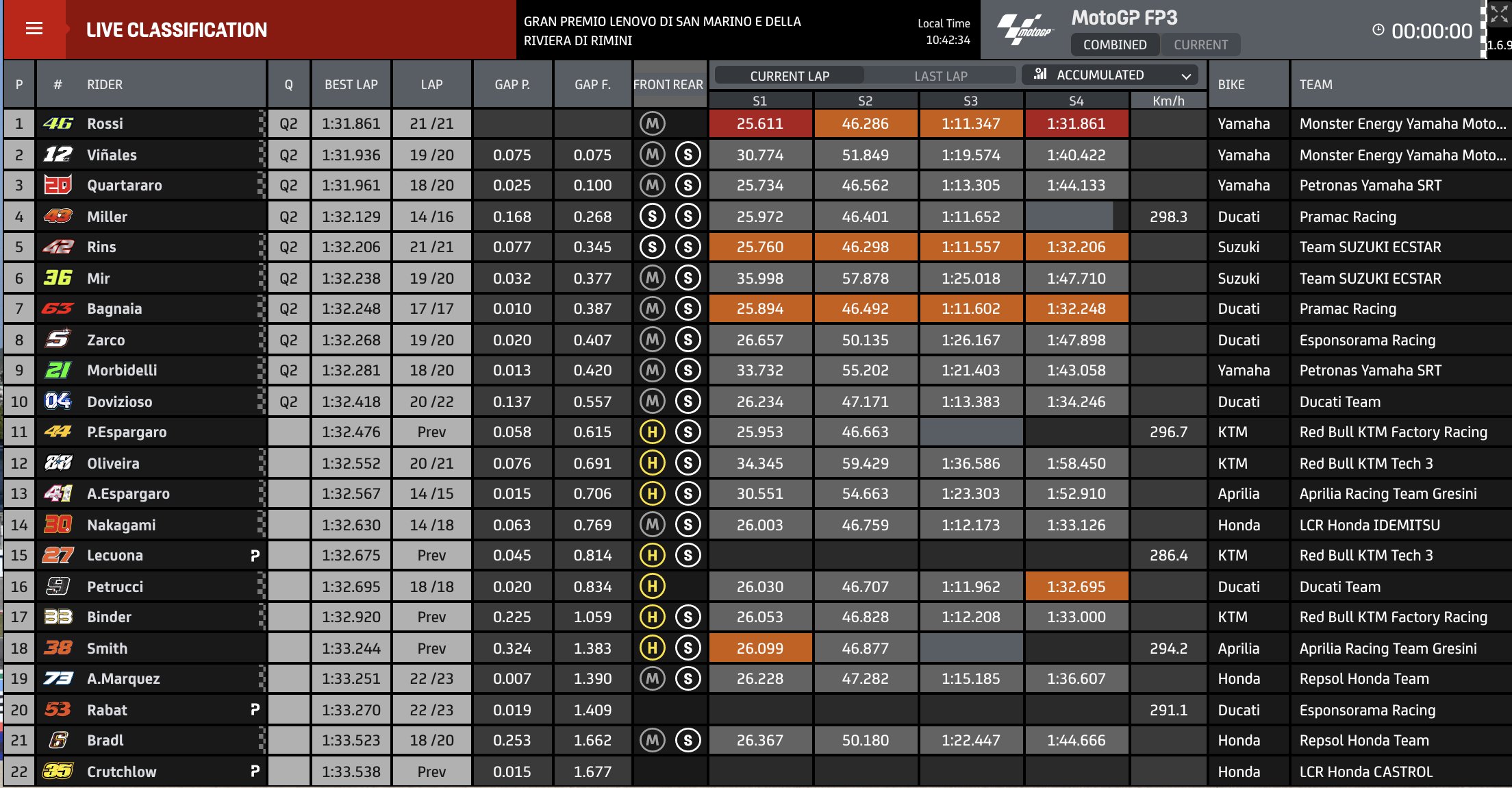Click the TEAM column header
This screenshot has height=788, width=1512.
tap(1315, 84)
